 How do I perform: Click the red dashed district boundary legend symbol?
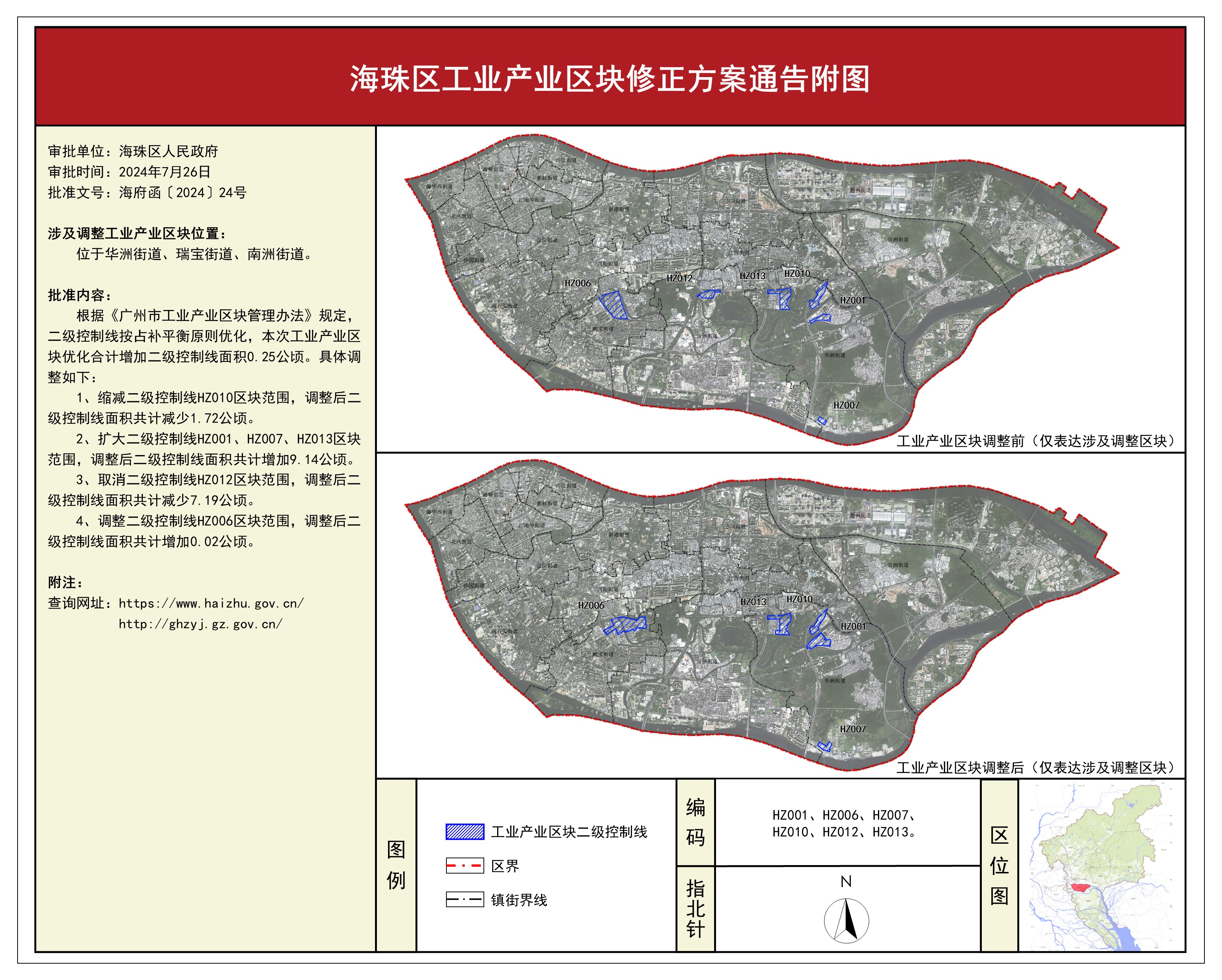click(x=465, y=865)
